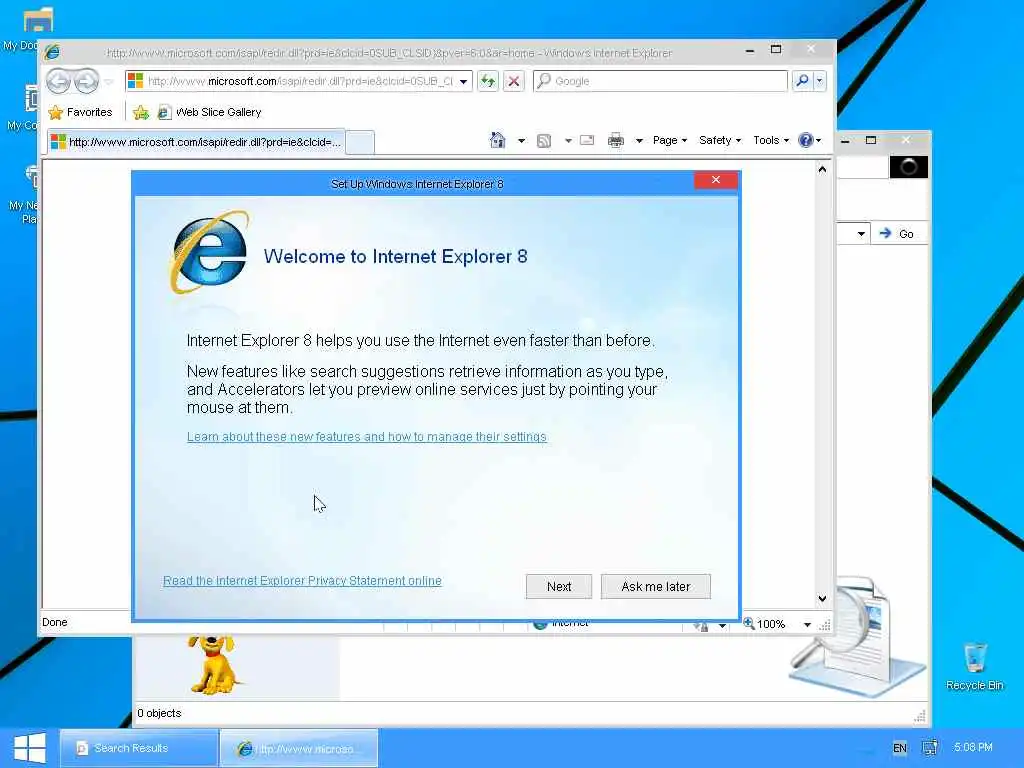Click the 0 objects status text
The image size is (1024, 768).
(x=159, y=713)
